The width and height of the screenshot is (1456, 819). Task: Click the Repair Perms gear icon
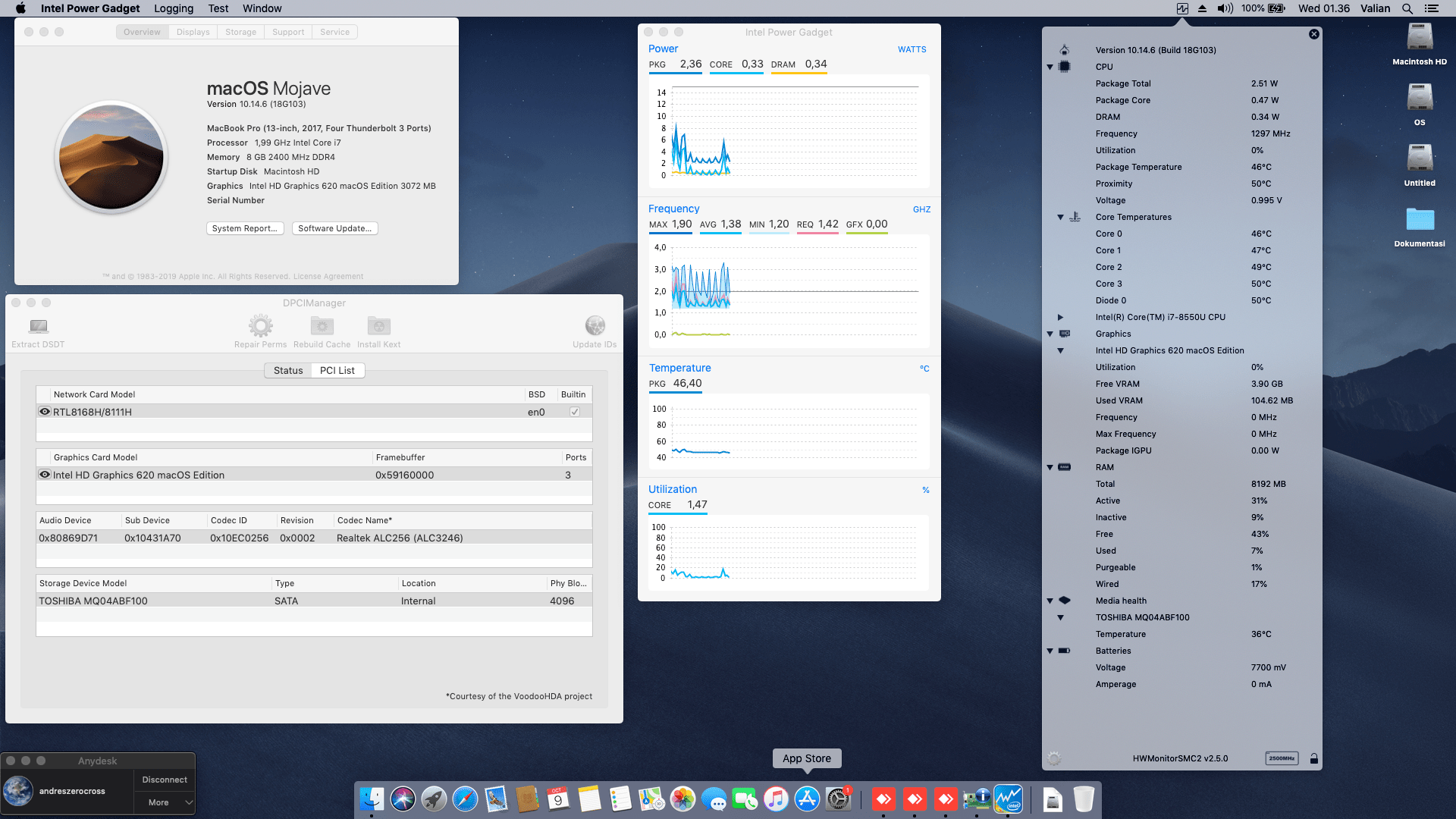click(x=261, y=325)
